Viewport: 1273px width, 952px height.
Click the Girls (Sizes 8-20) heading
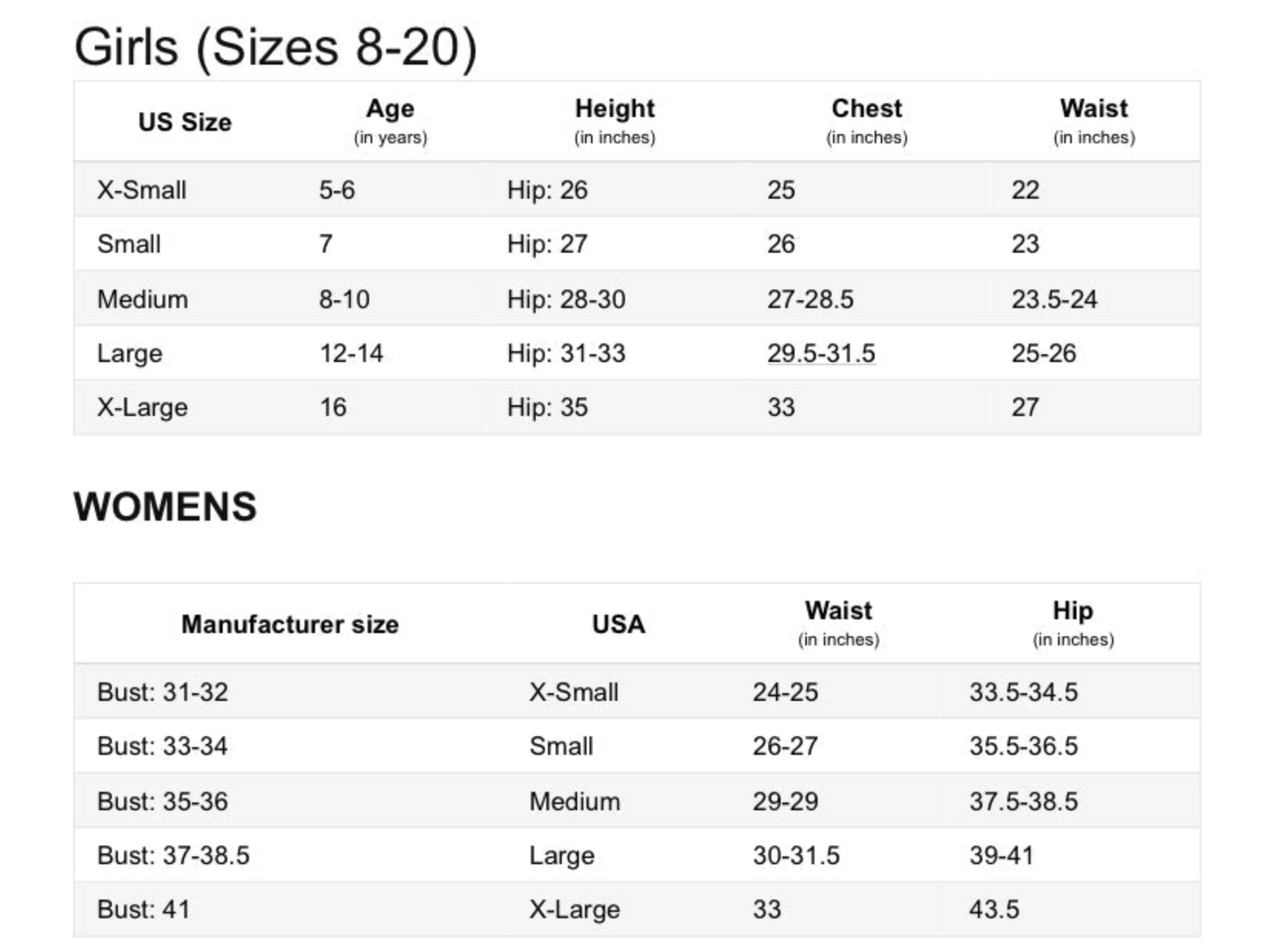click(276, 47)
